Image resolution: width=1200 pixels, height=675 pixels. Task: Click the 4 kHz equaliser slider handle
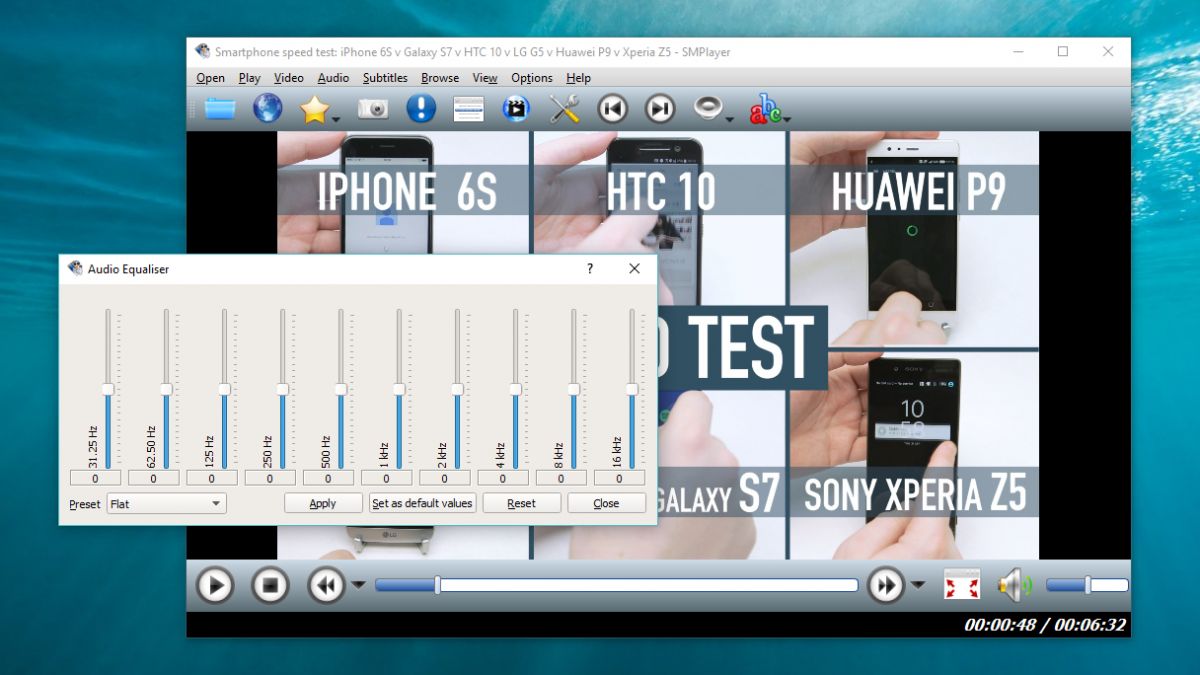[x=515, y=389]
